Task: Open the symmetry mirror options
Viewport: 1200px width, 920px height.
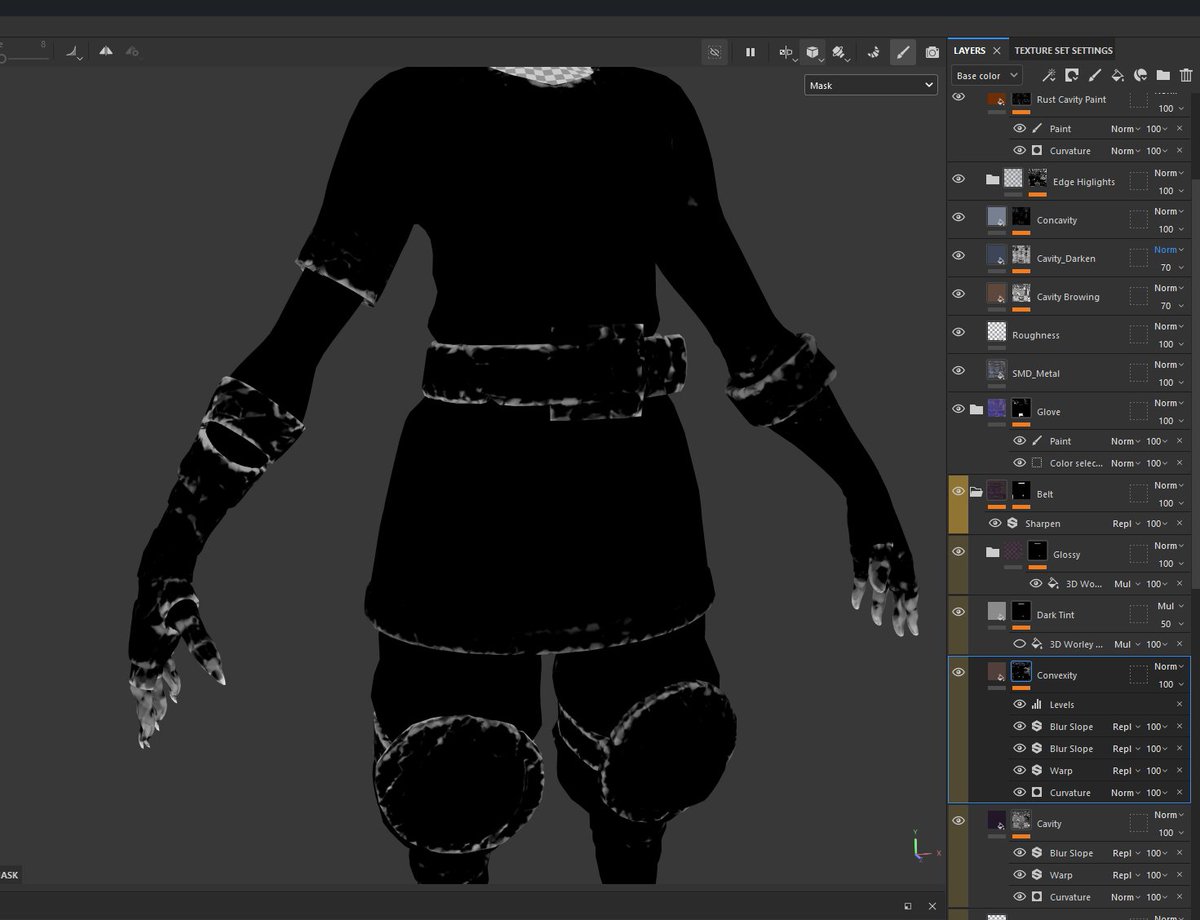Action: (786, 52)
